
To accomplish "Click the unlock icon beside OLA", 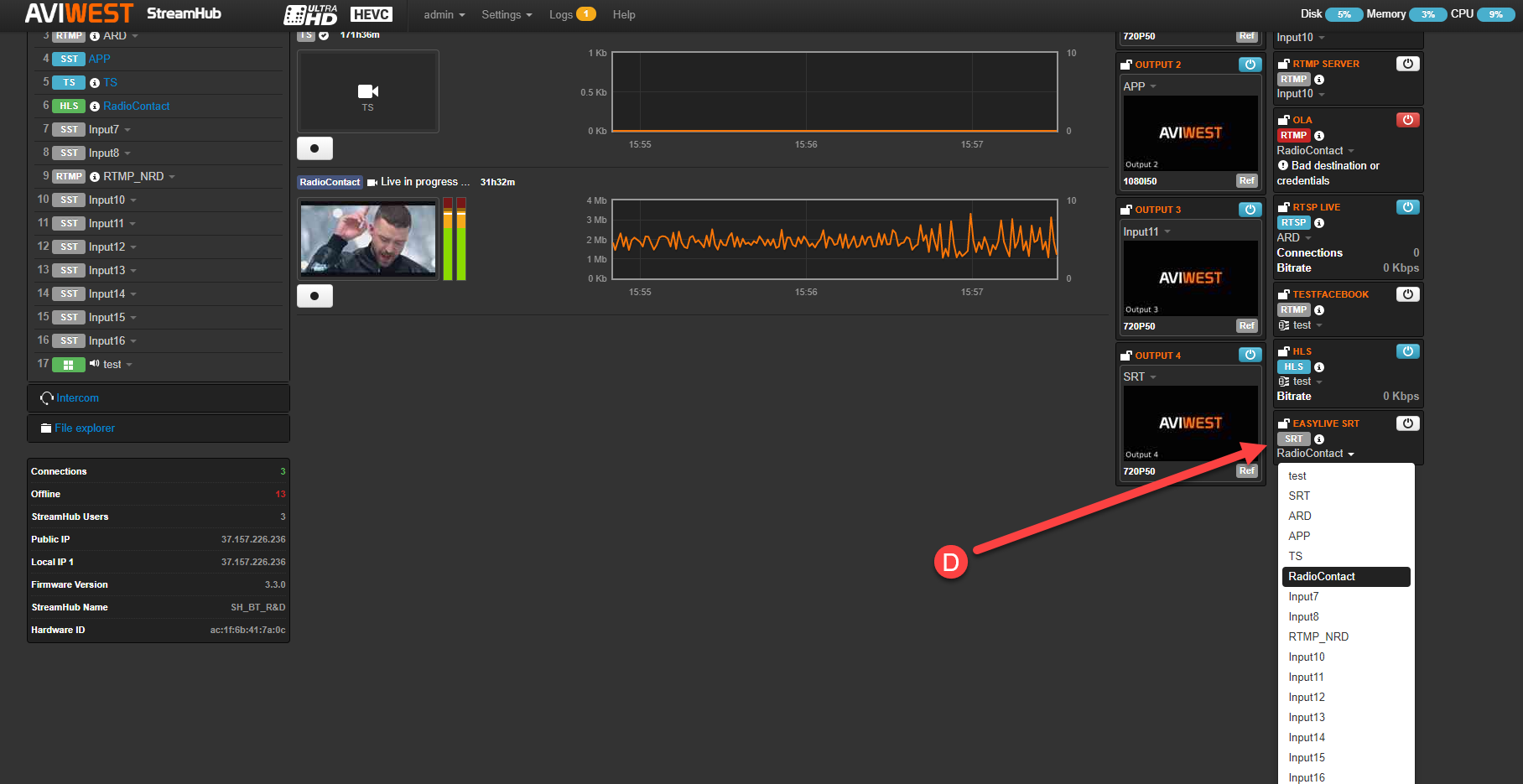I will (x=1283, y=120).
